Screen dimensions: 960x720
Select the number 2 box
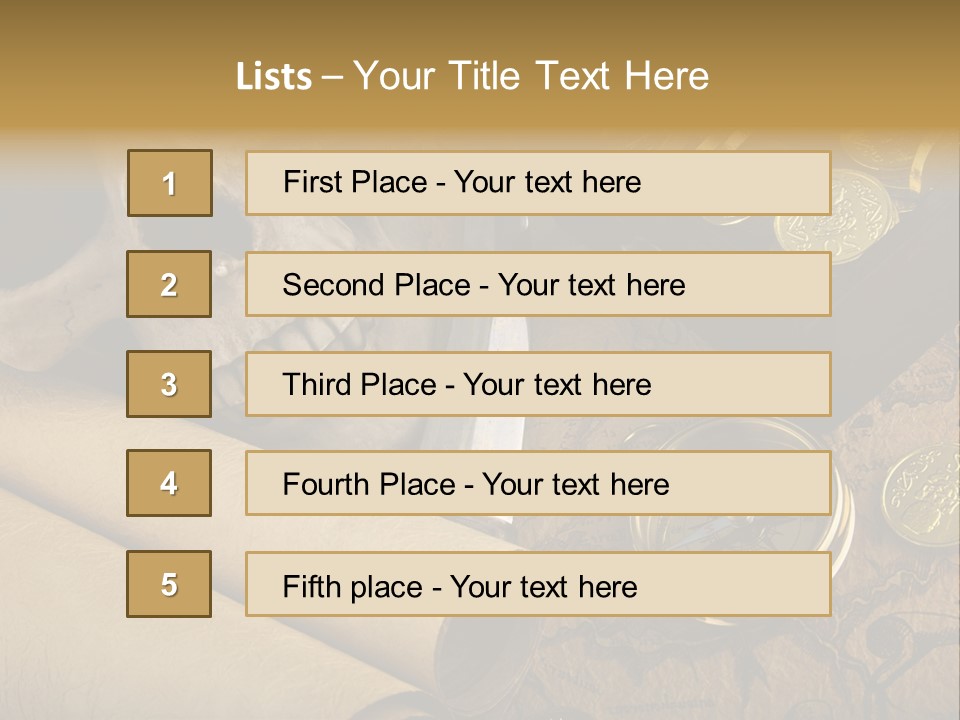(169, 284)
